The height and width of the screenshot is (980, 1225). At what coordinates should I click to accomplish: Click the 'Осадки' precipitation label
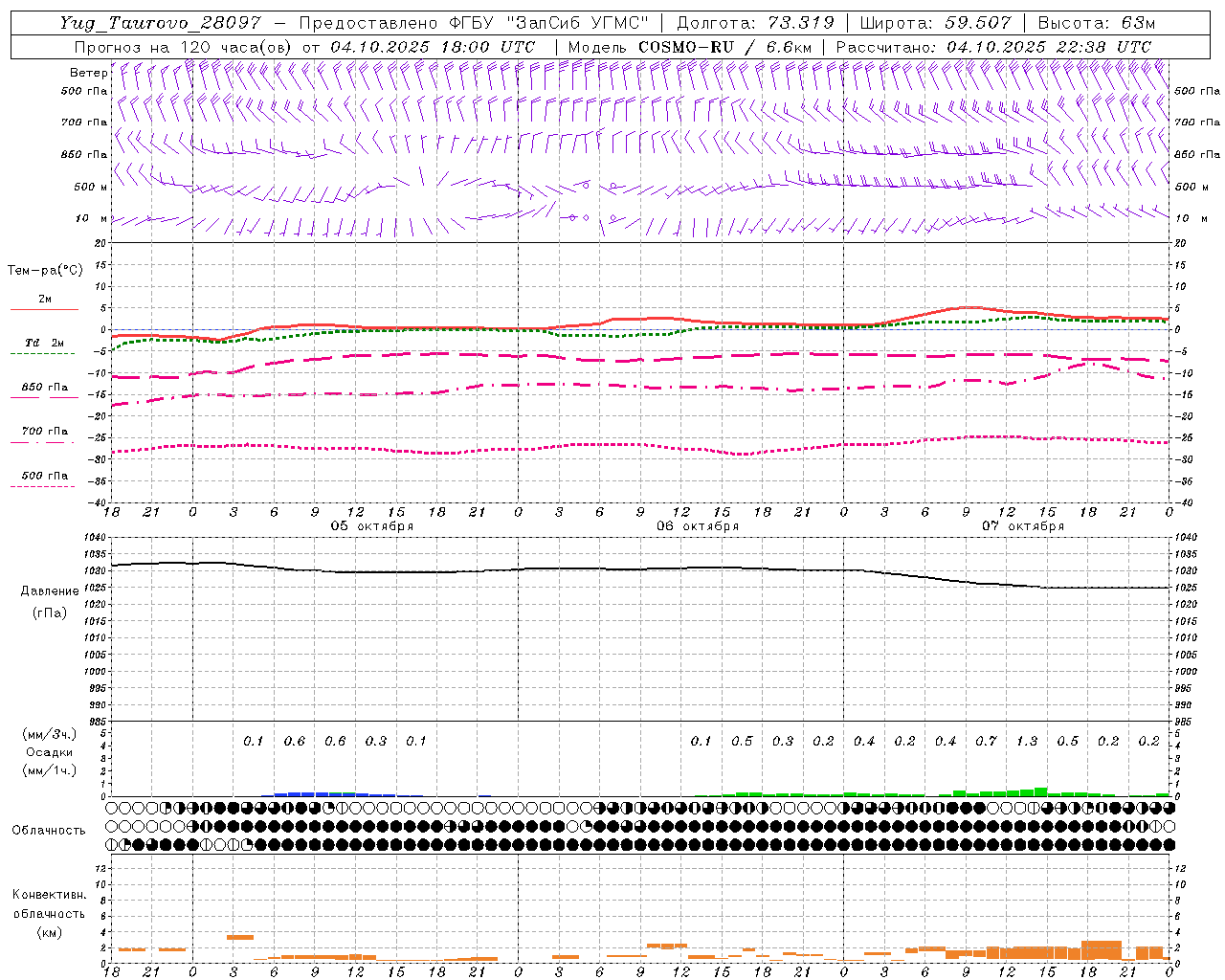[x=49, y=752]
